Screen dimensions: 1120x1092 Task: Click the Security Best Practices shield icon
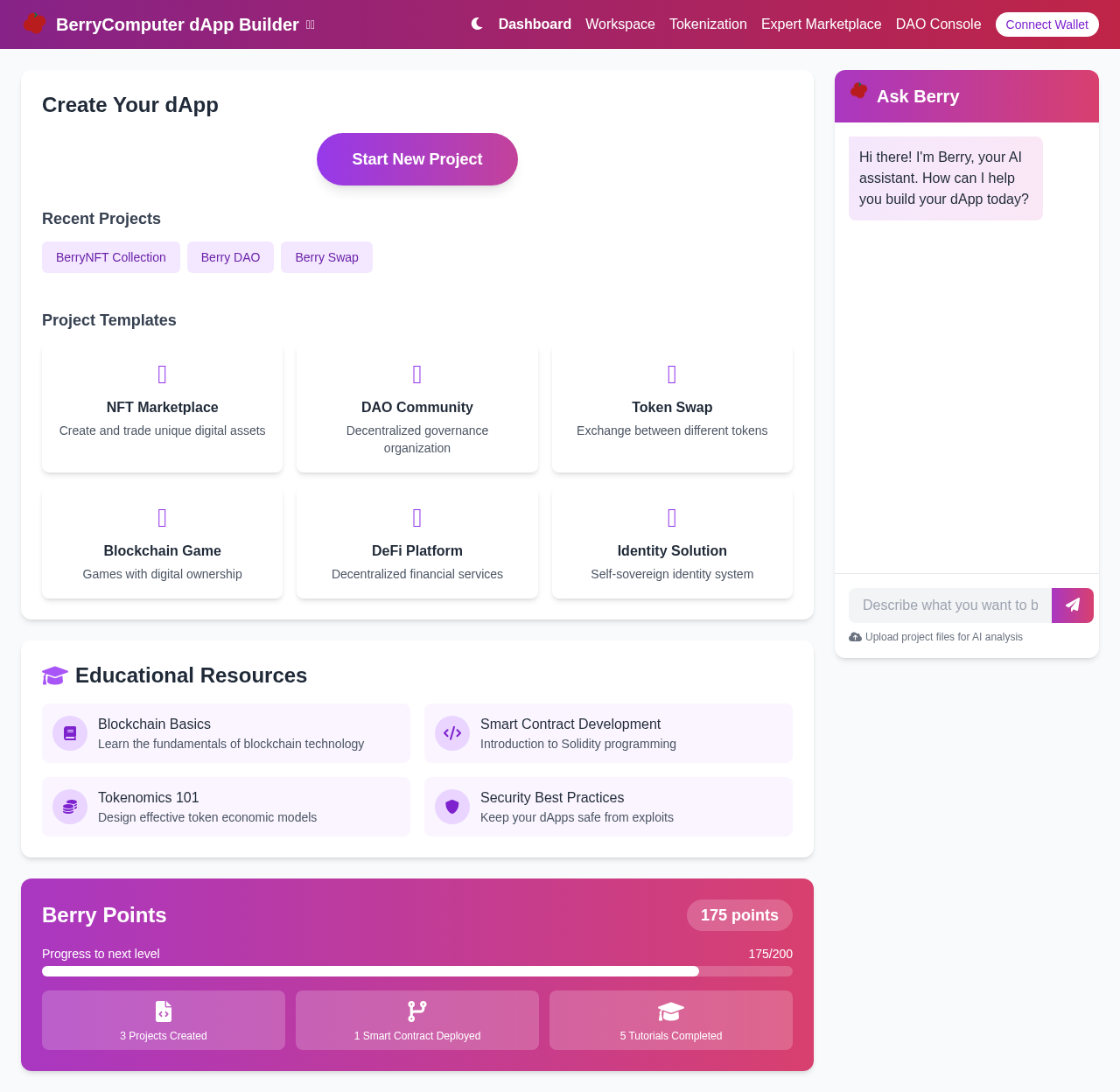[451, 807]
